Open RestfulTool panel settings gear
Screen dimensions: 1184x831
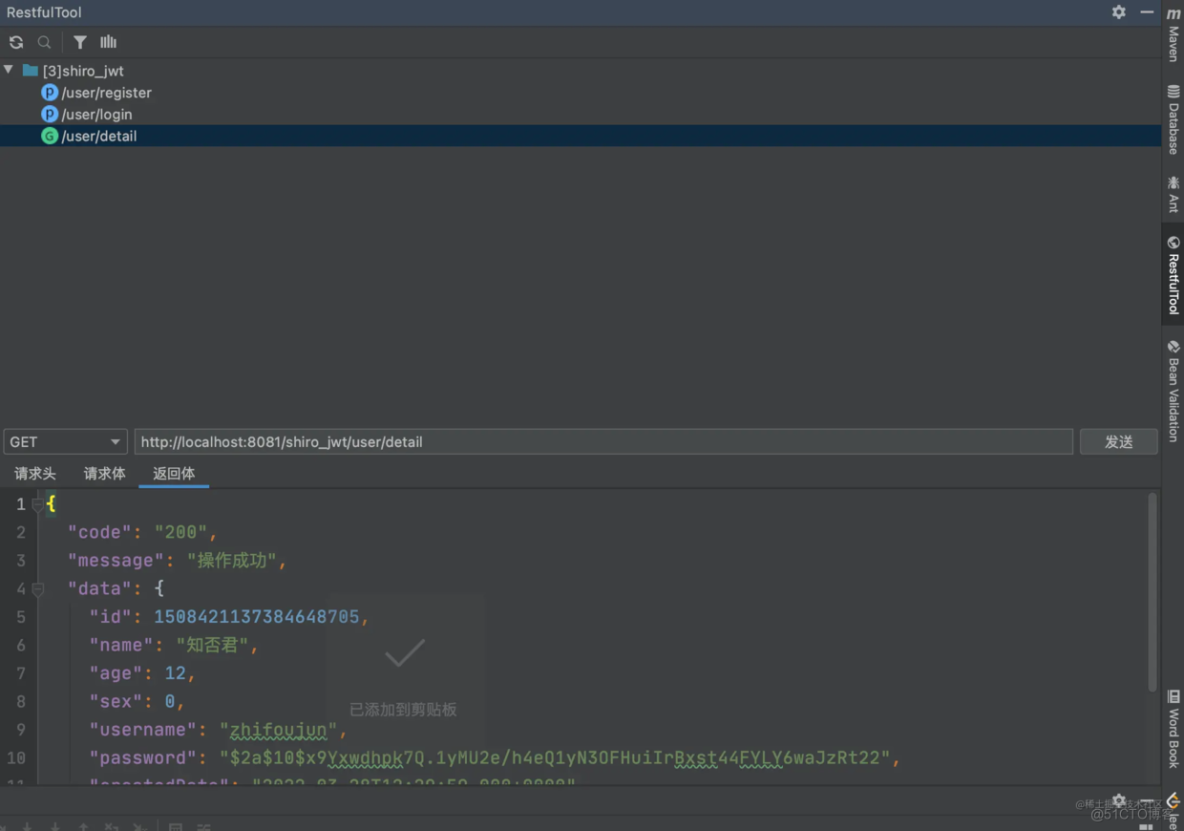click(x=1119, y=12)
